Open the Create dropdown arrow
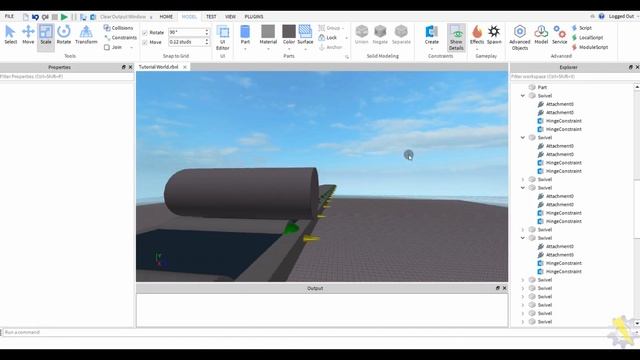The image size is (640, 360). coord(431,49)
